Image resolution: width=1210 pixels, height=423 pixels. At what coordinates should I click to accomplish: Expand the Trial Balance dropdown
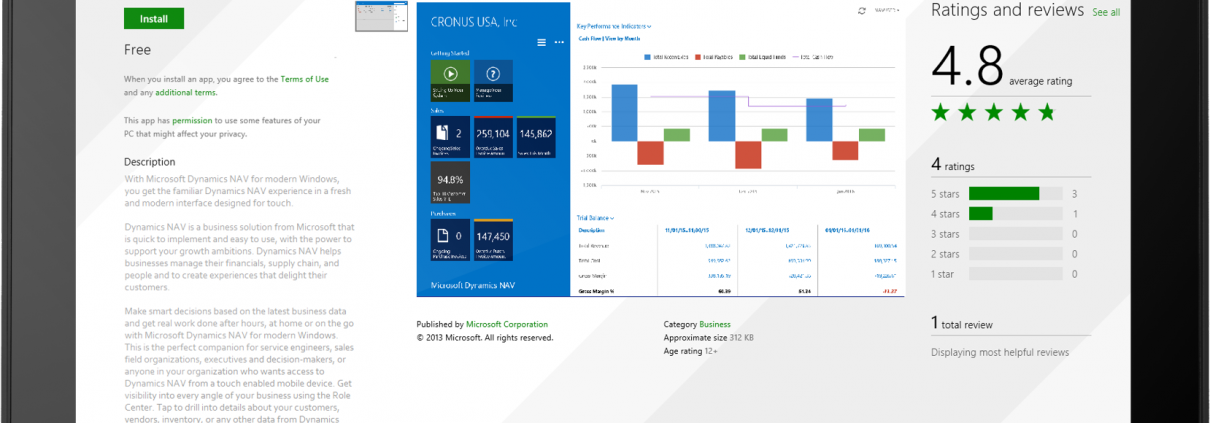(x=595, y=217)
